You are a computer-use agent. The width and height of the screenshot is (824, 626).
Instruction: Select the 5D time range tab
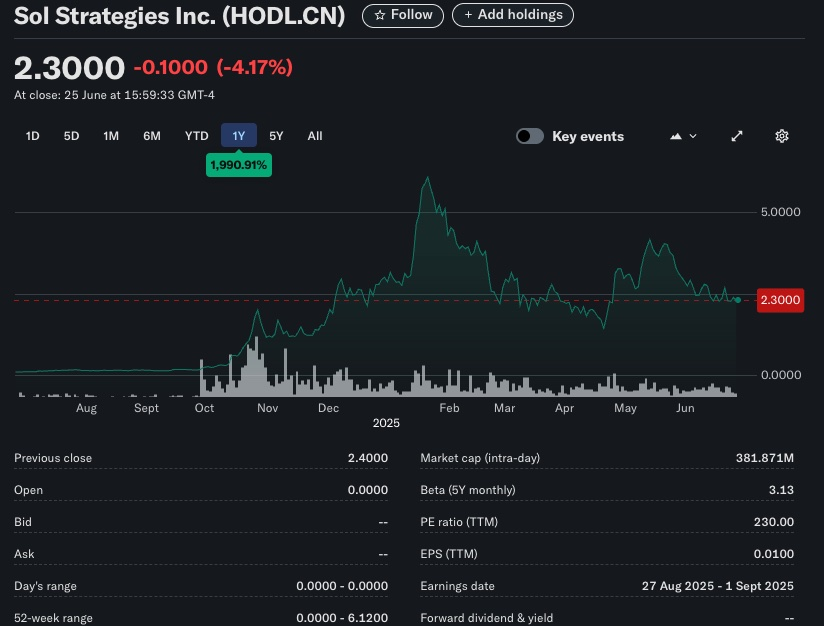click(71, 136)
